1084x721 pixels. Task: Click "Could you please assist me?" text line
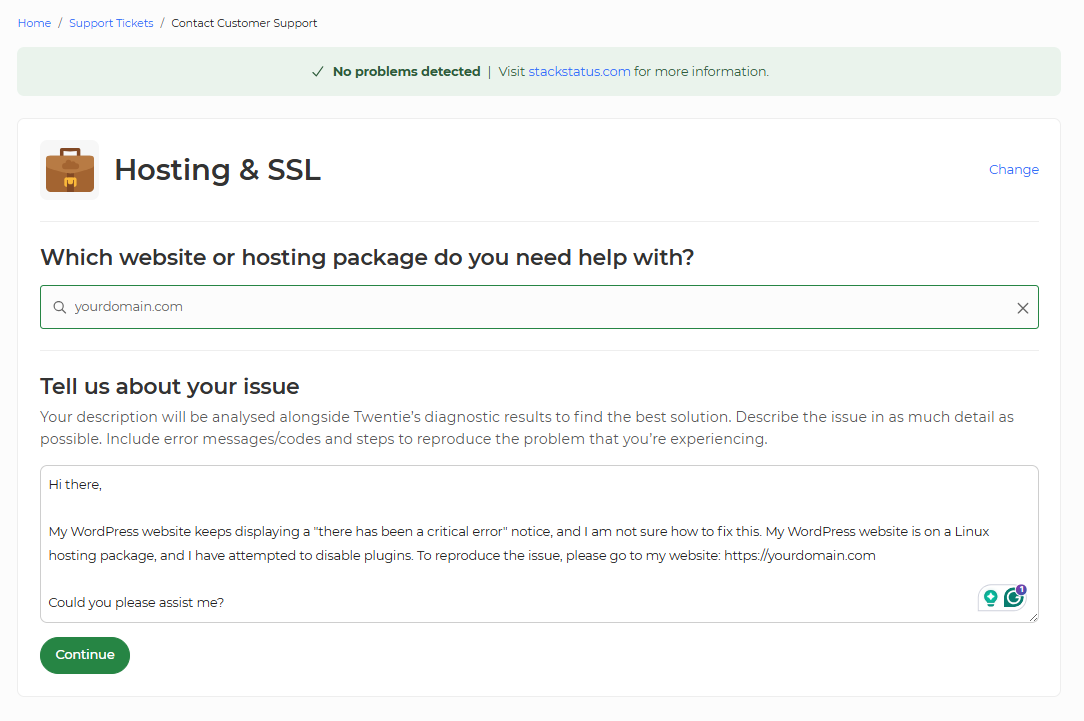(x=136, y=603)
